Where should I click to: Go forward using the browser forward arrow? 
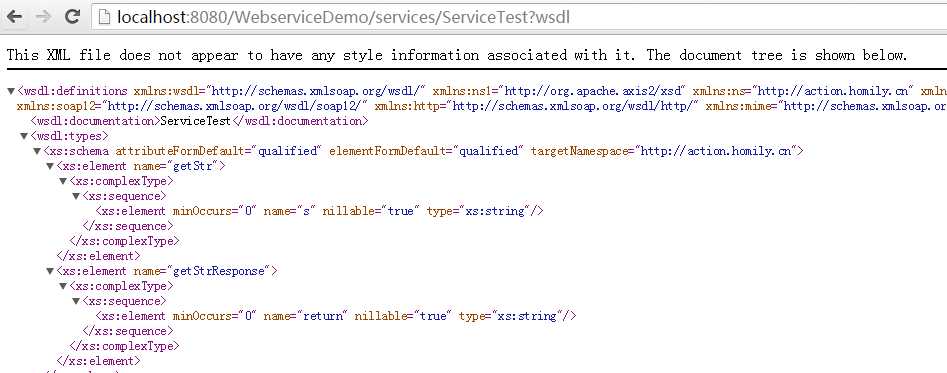click(43, 17)
